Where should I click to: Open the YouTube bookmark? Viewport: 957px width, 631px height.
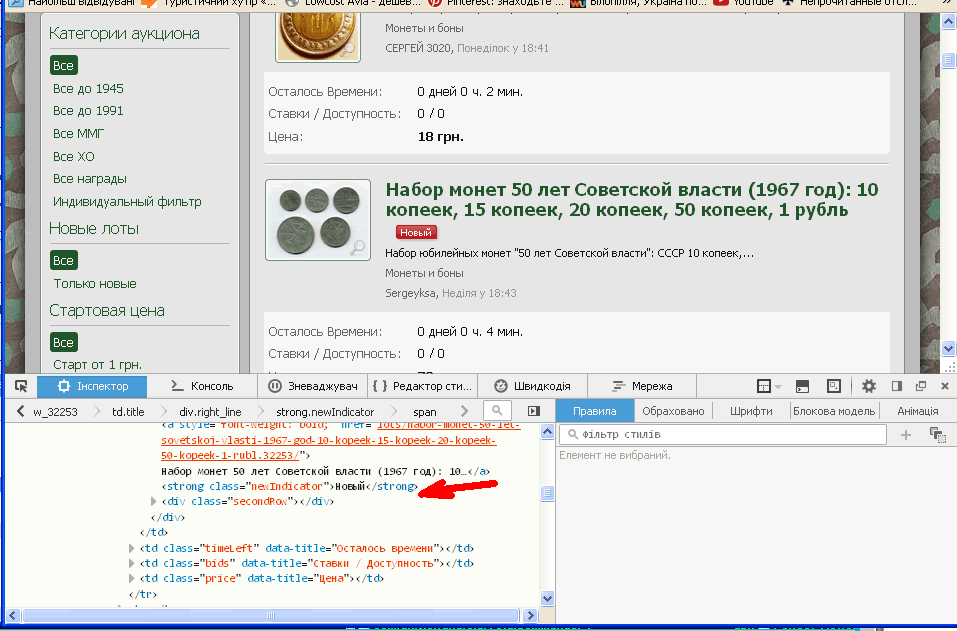(745, 3)
